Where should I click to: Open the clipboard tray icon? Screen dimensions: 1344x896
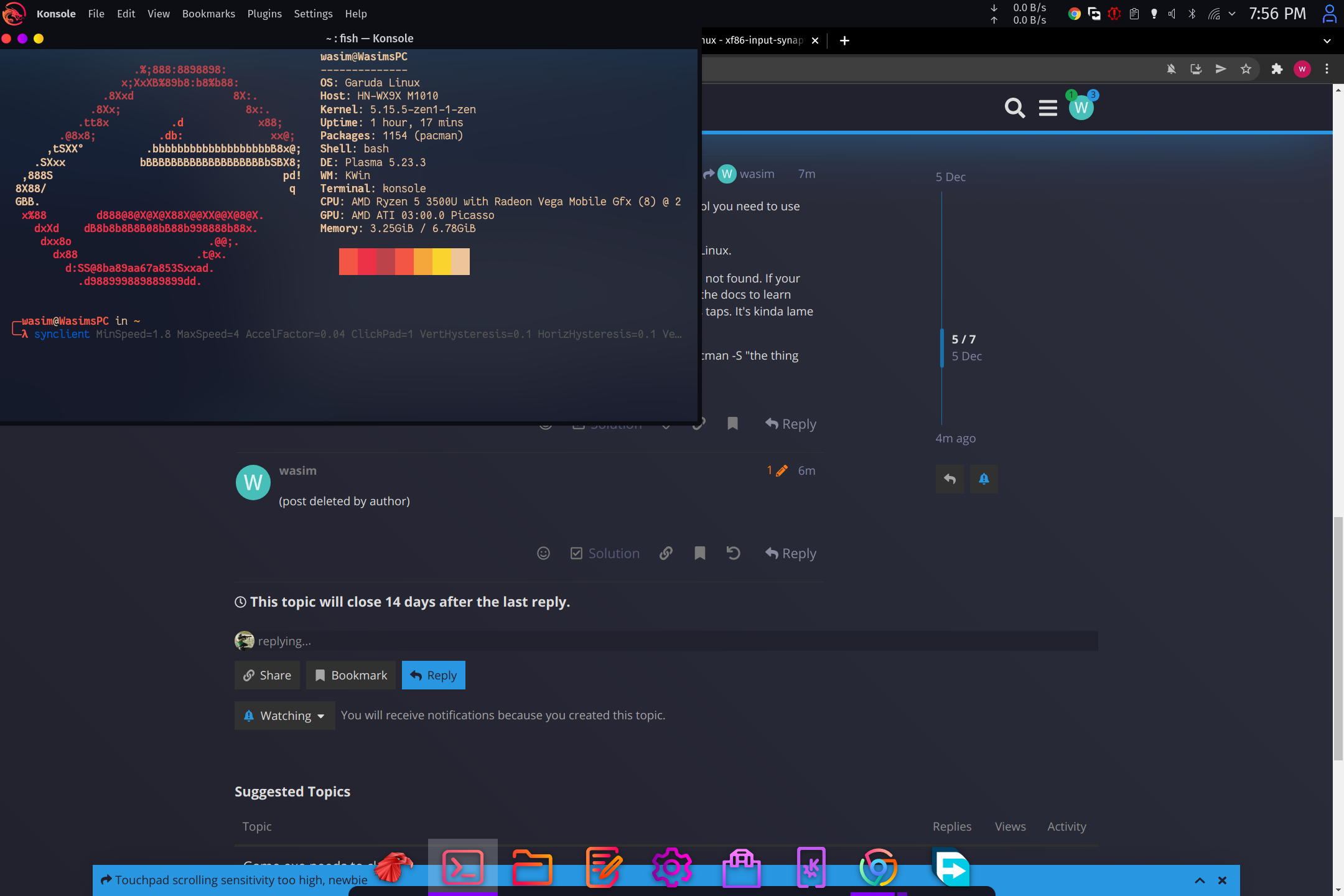(1134, 14)
